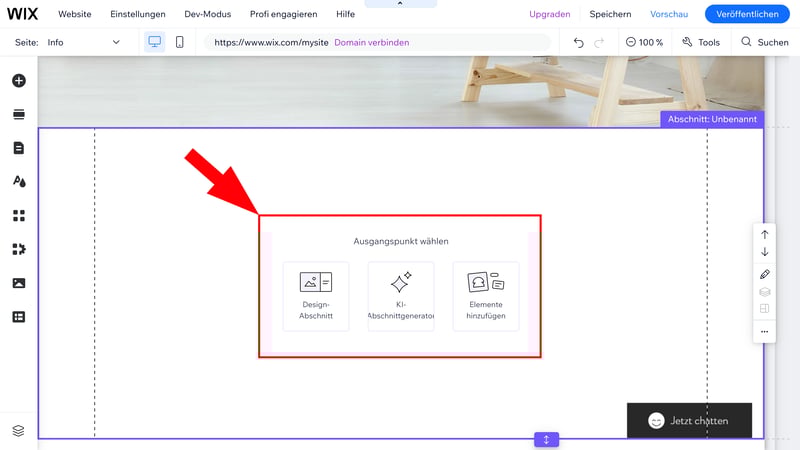Open the Seite Info page dropdown
The height and width of the screenshot is (450, 800).
coord(83,42)
